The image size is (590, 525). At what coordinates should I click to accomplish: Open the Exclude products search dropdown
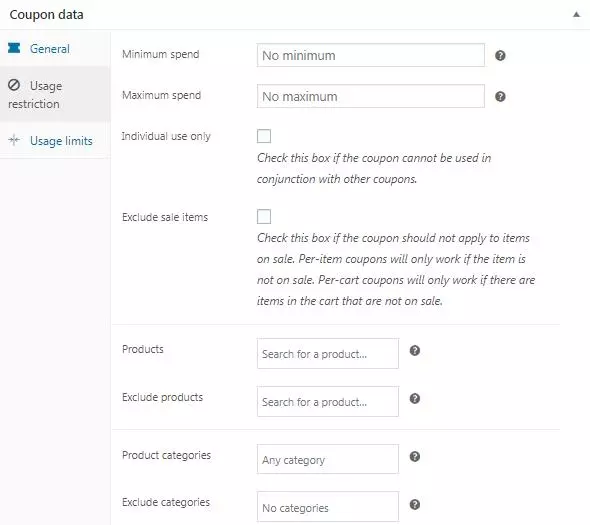click(x=328, y=402)
